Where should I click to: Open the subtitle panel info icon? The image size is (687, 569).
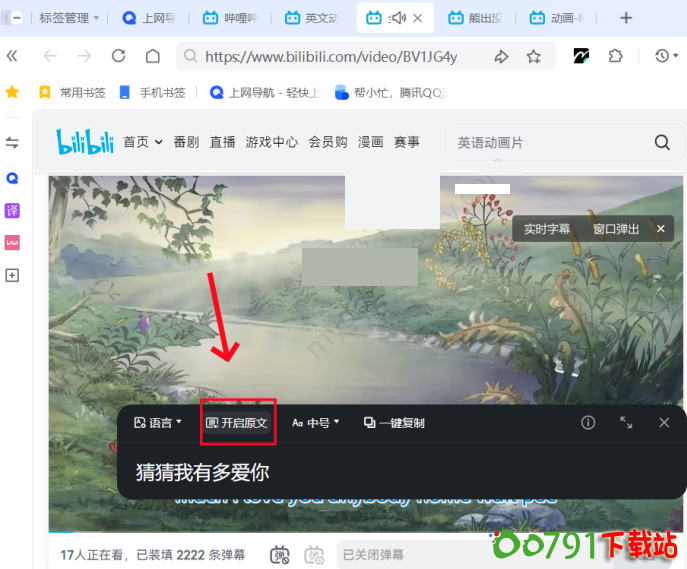tap(588, 423)
